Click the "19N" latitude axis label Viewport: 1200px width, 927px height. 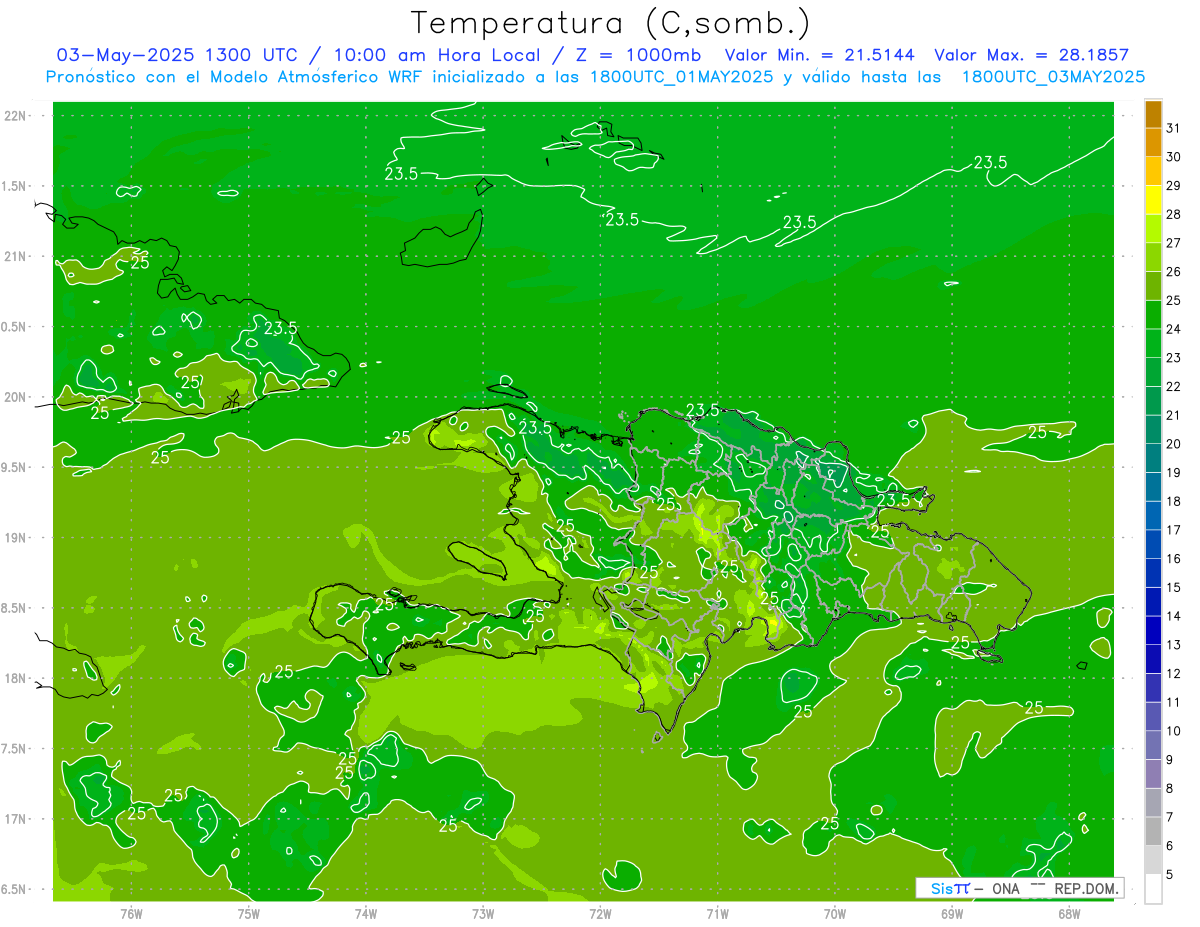point(17,538)
